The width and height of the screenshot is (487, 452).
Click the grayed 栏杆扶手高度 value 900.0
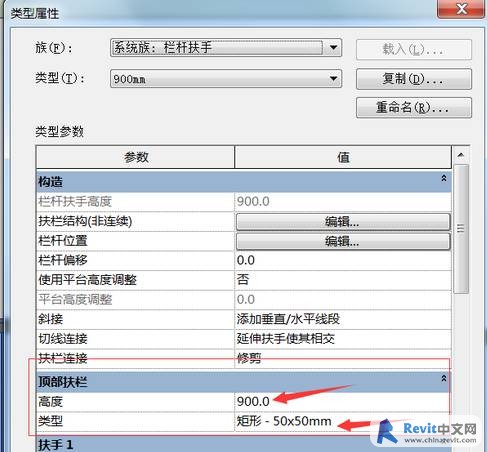click(343, 202)
